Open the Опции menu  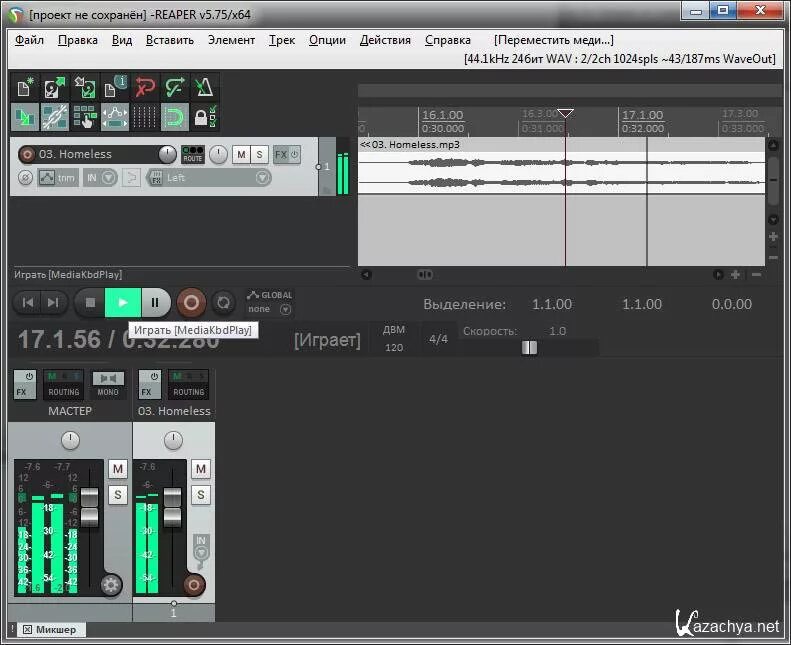tap(327, 40)
